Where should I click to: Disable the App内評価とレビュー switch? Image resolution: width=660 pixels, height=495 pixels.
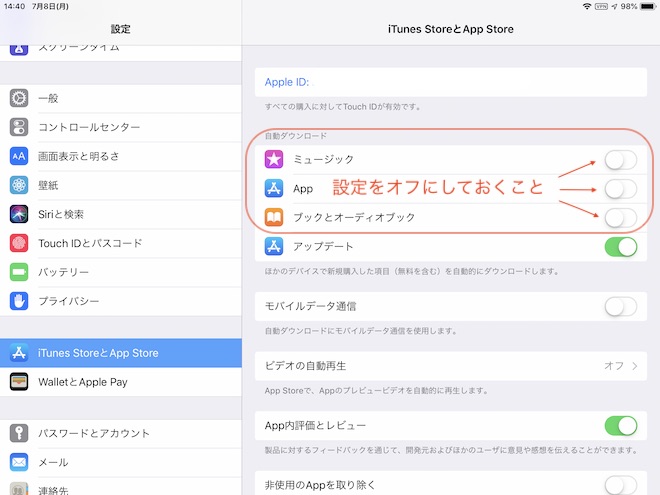(621, 426)
